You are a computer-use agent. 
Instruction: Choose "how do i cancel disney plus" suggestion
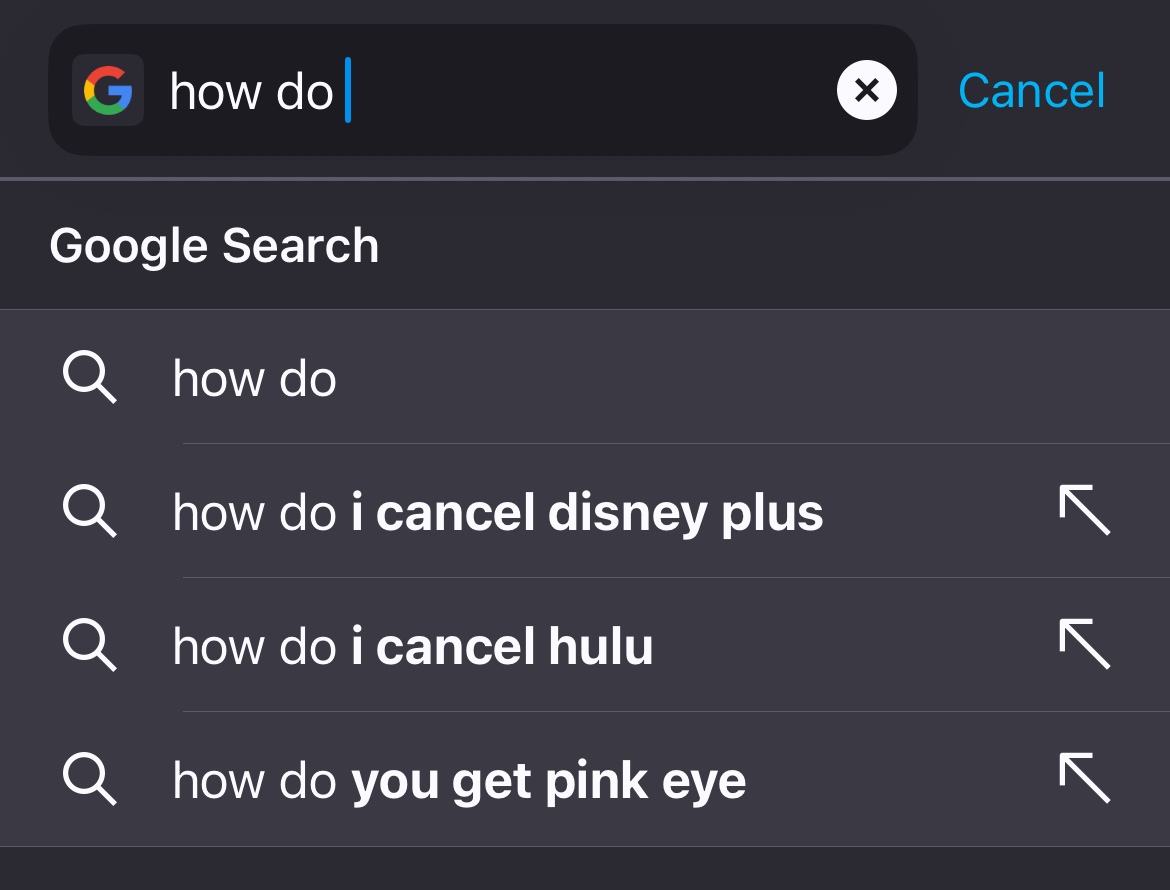point(497,512)
